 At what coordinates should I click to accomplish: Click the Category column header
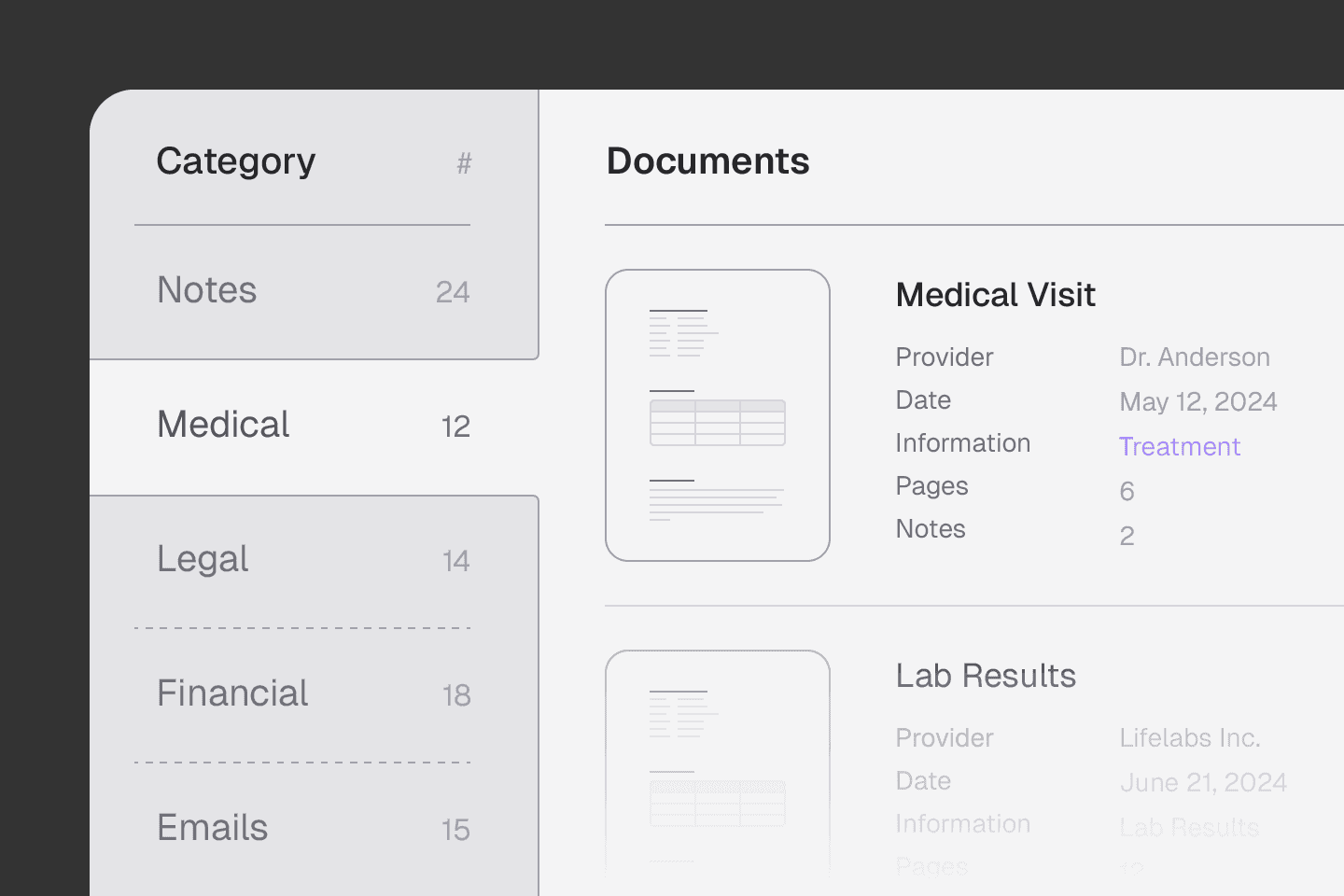click(x=236, y=161)
